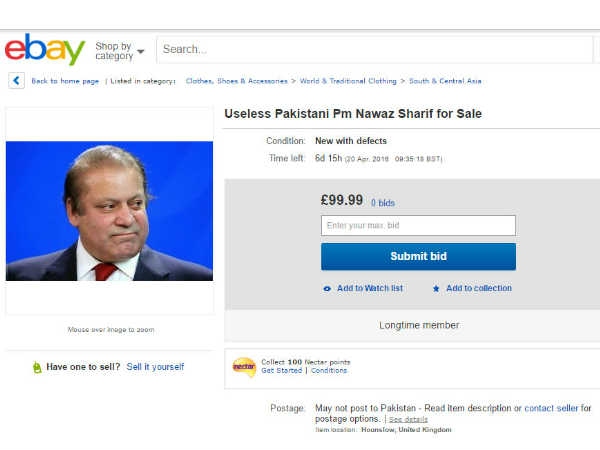This screenshot has width=600, height=450.
Task: Click the star icon beside Add to collection
Action: click(x=436, y=289)
